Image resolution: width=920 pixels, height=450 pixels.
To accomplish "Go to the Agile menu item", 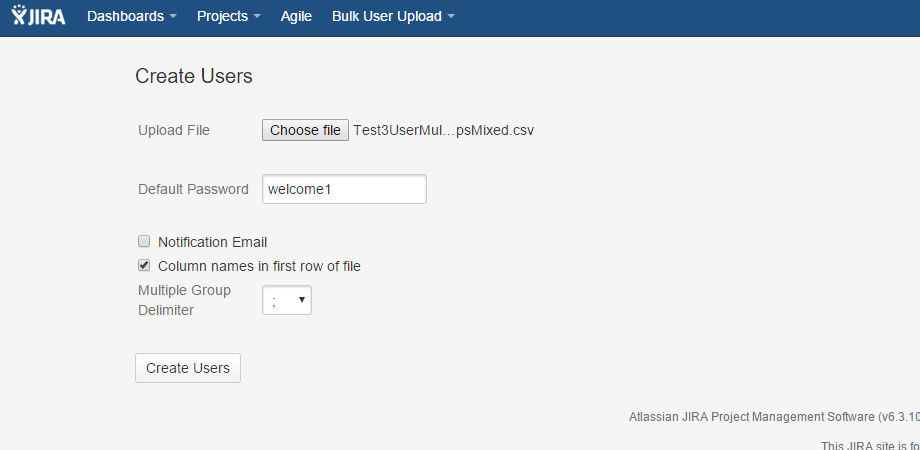I will pos(296,17).
